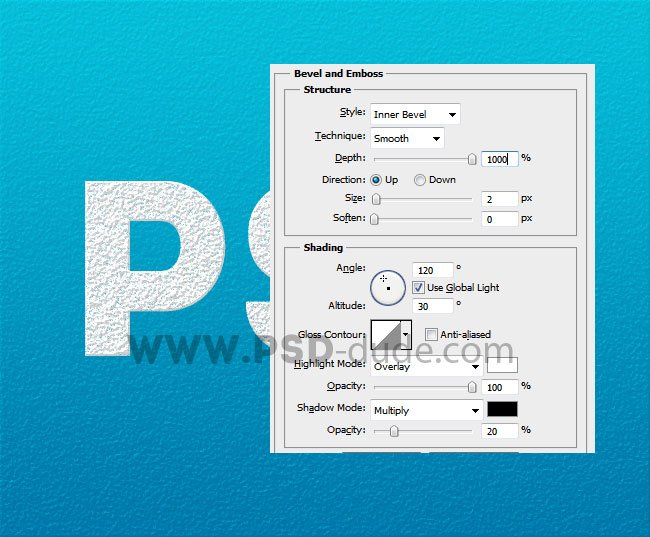
Task: Select the Down direction radio button
Action: click(x=420, y=180)
